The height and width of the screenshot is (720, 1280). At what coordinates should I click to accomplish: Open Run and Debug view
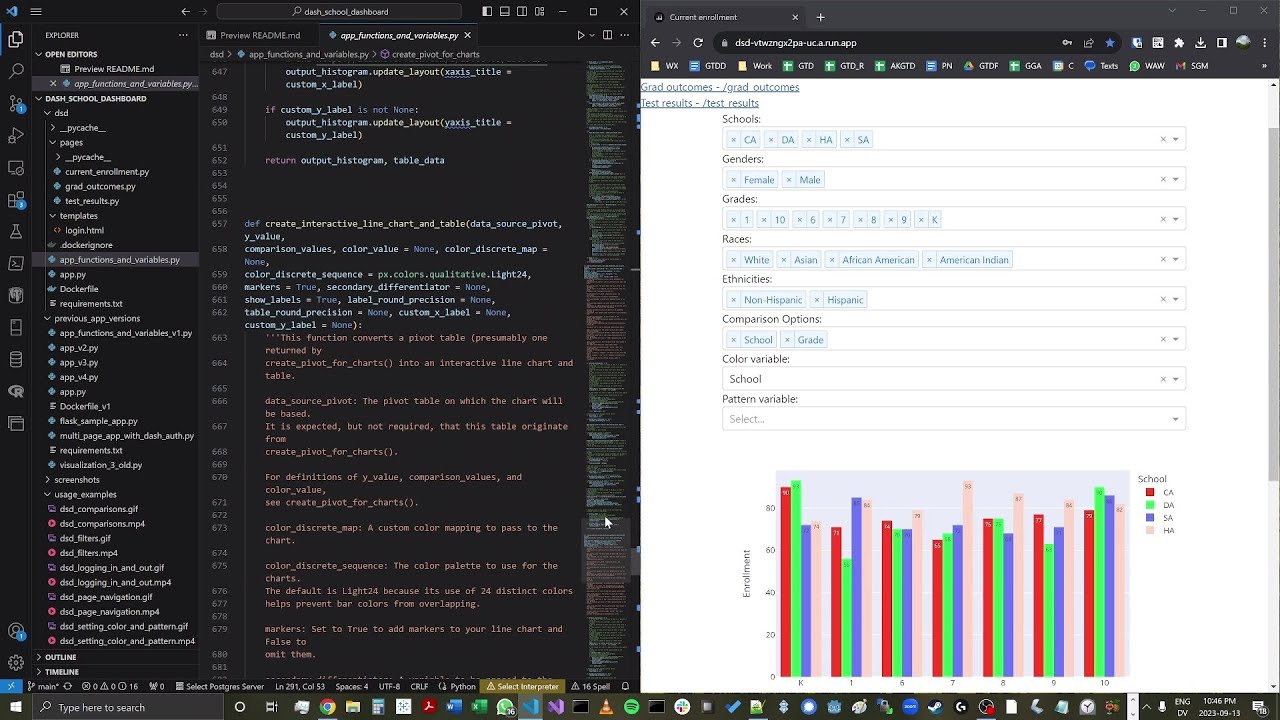pos(16,136)
